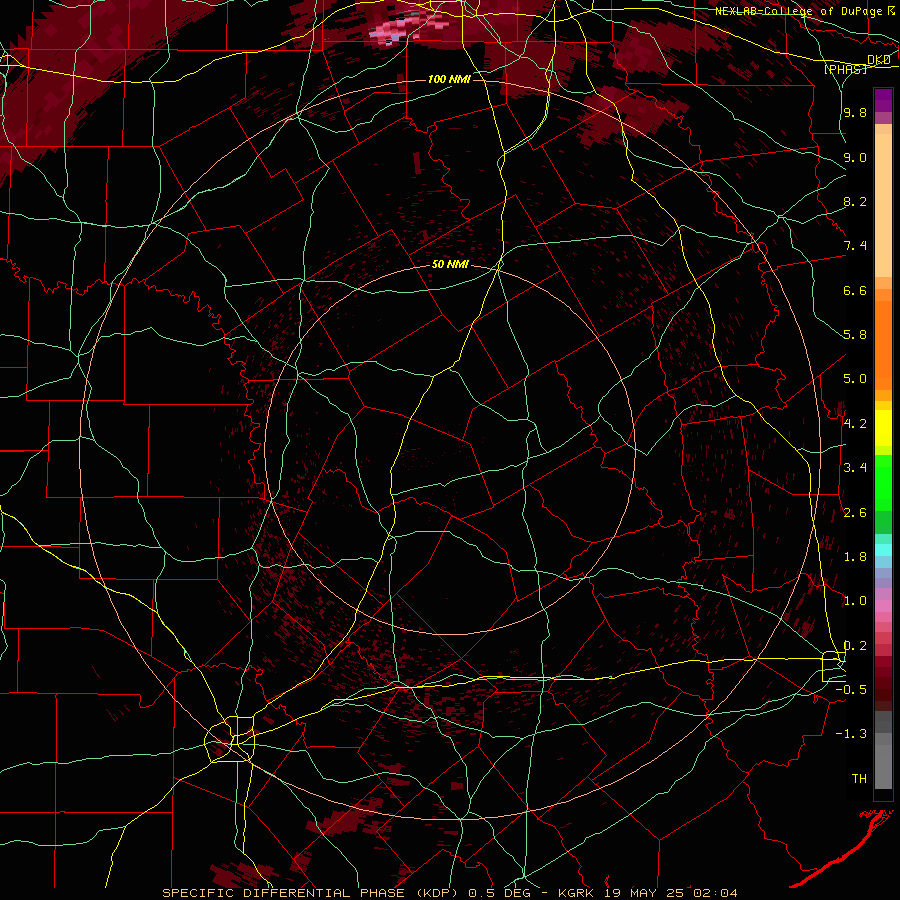Click the 9.8 value on the color scale
900x900 pixels.
pyautogui.click(x=855, y=113)
